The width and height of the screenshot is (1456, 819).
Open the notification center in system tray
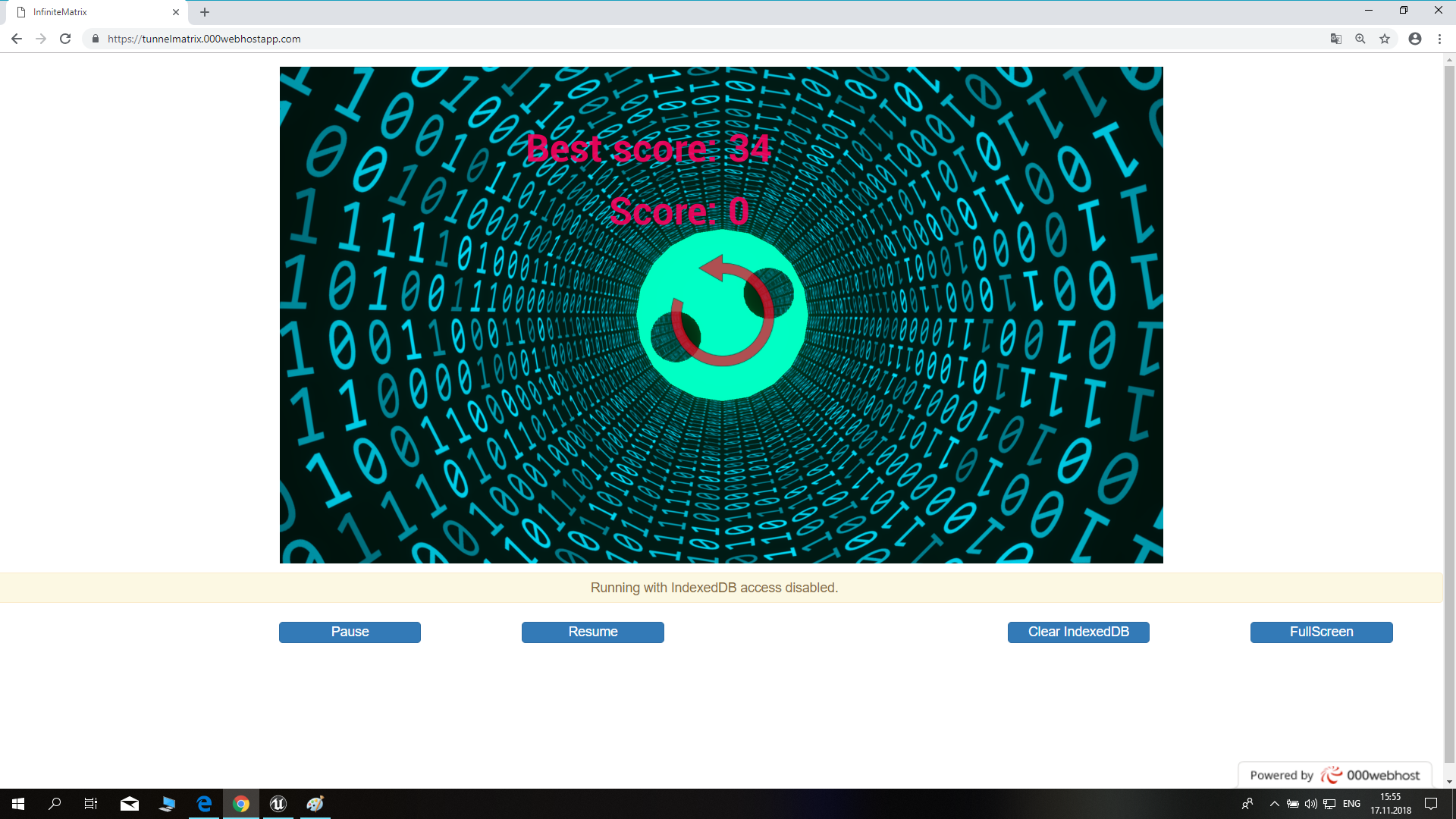(x=1432, y=804)
